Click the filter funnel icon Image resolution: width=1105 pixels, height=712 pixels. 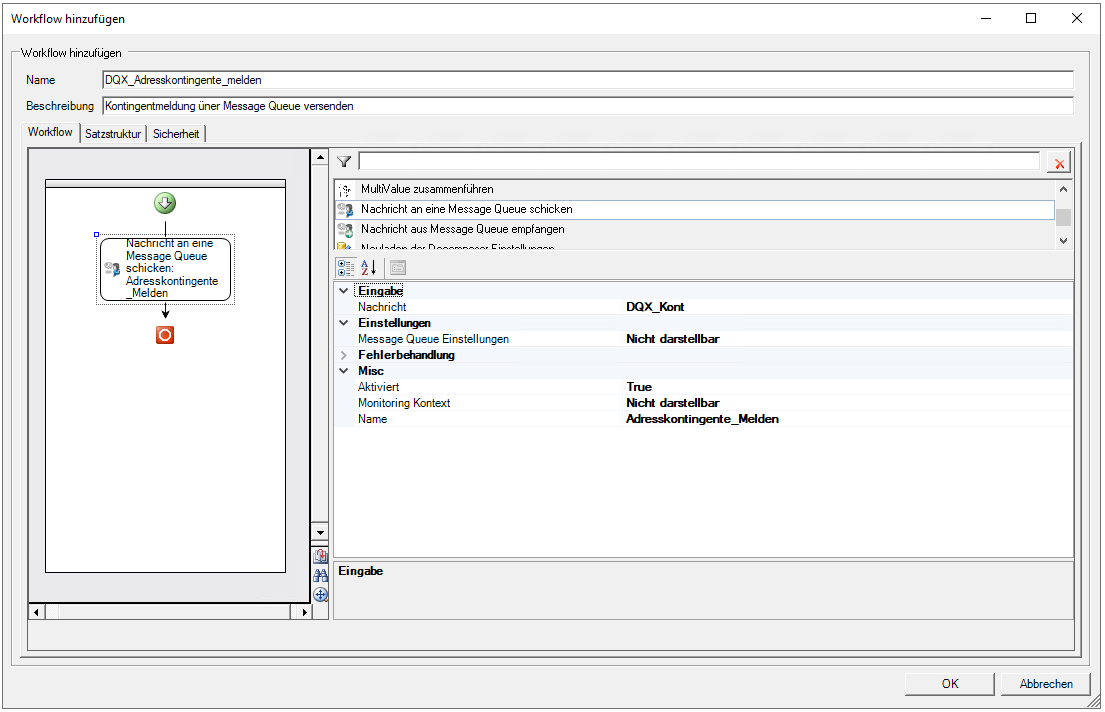click(344, 162)
